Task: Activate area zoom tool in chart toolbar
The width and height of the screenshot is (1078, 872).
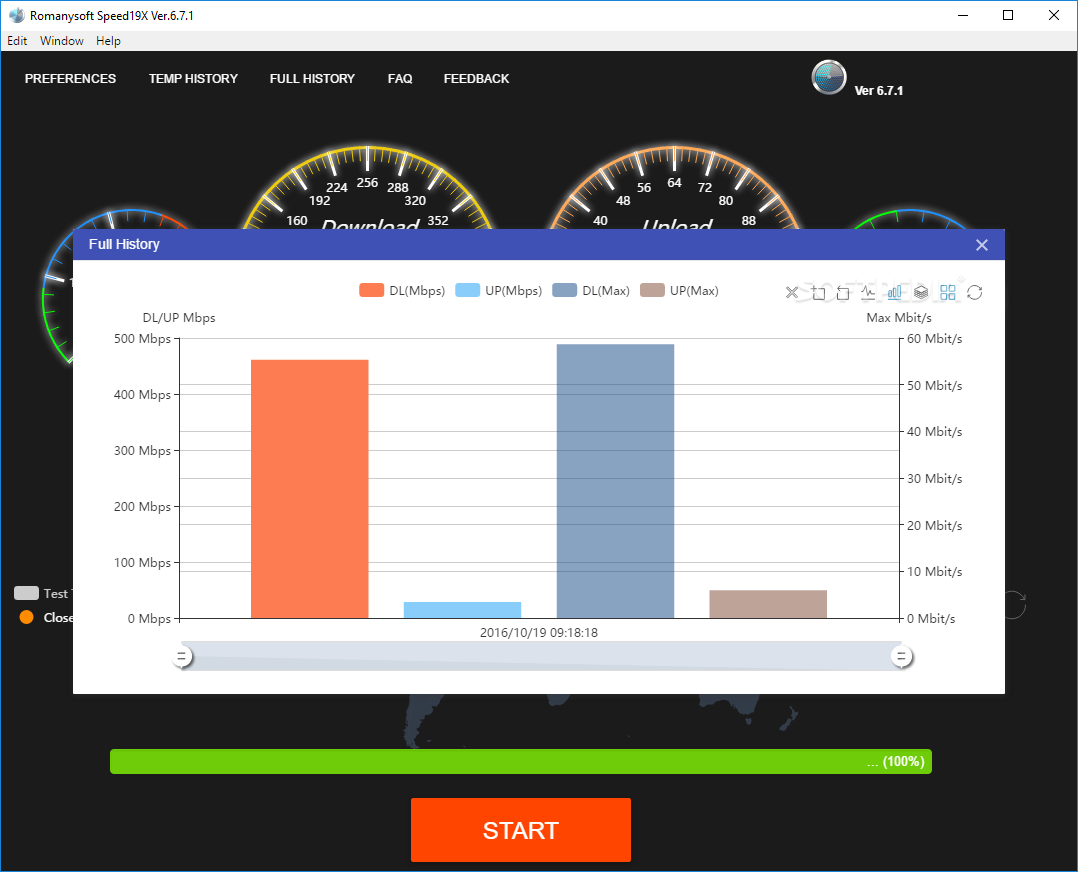Action: point(818,292)
